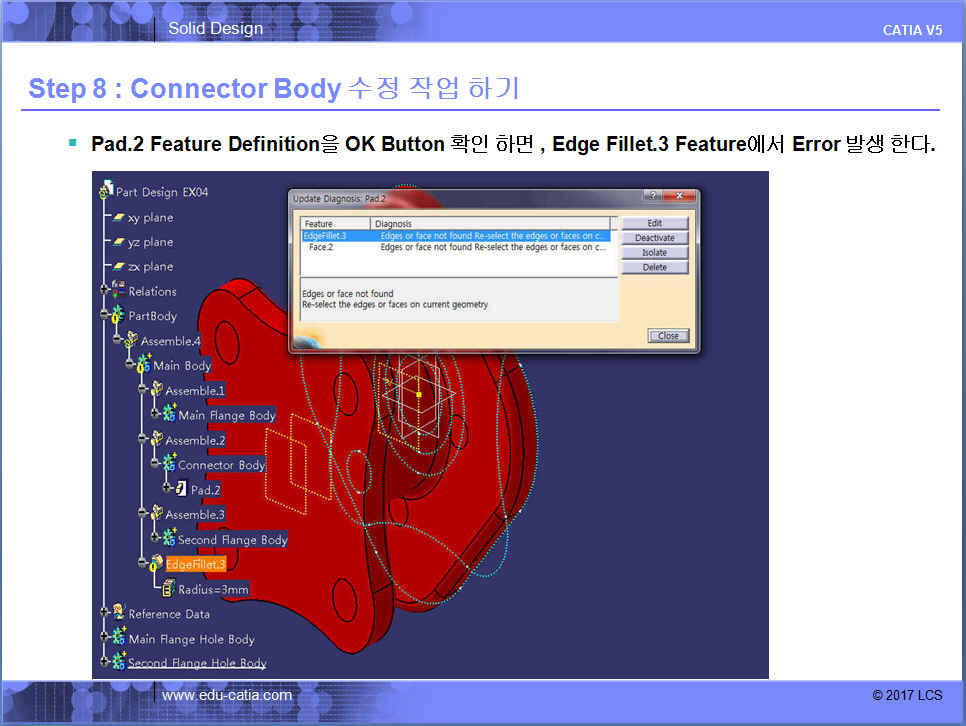Click the PartBody gear icon
Viewport: 966px width, 726px height.
(118, 316)
